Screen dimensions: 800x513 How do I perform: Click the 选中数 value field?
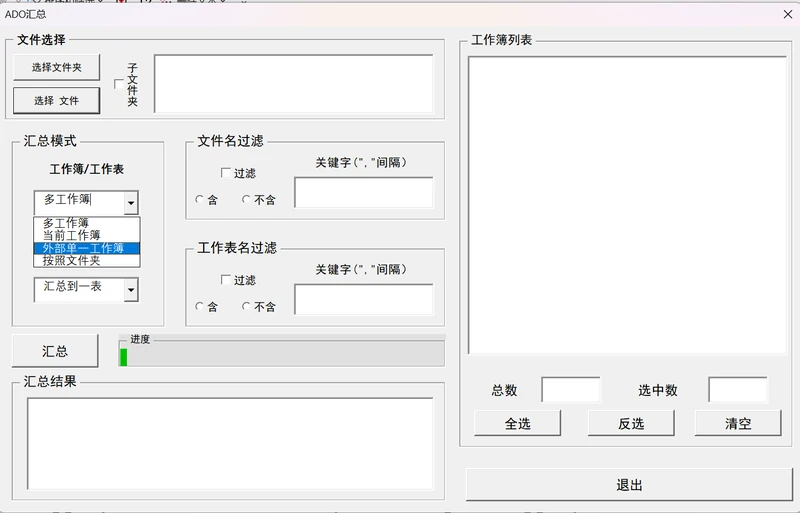(x=737, y=390)
